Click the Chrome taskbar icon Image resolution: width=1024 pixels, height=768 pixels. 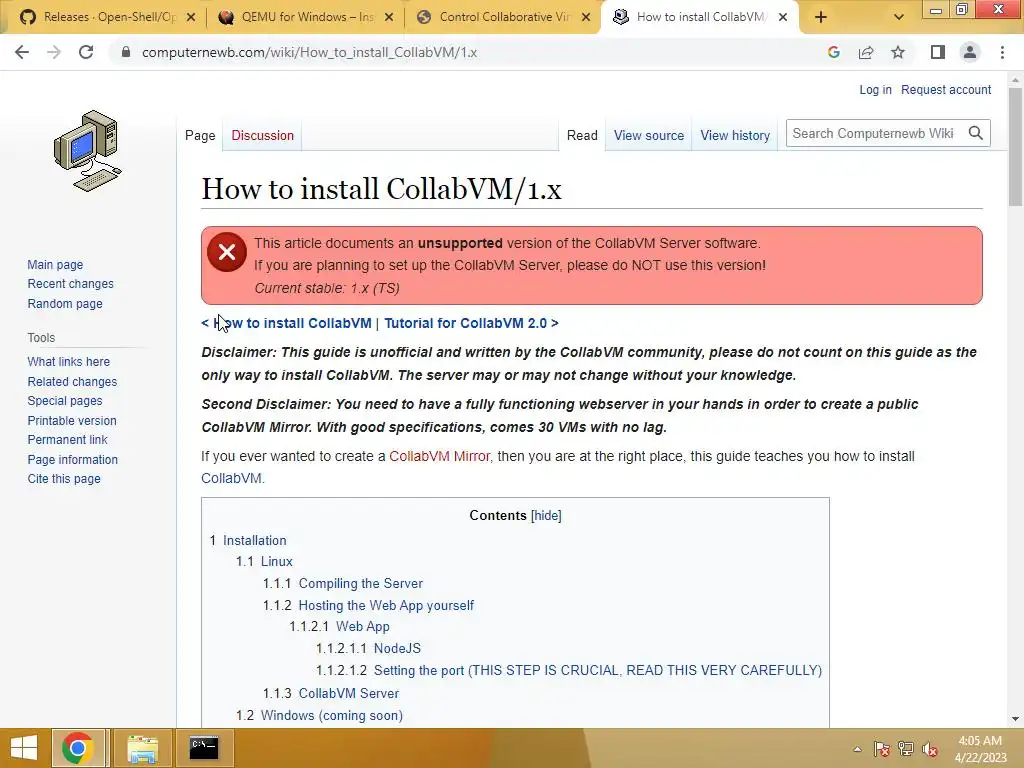(78, 748)
